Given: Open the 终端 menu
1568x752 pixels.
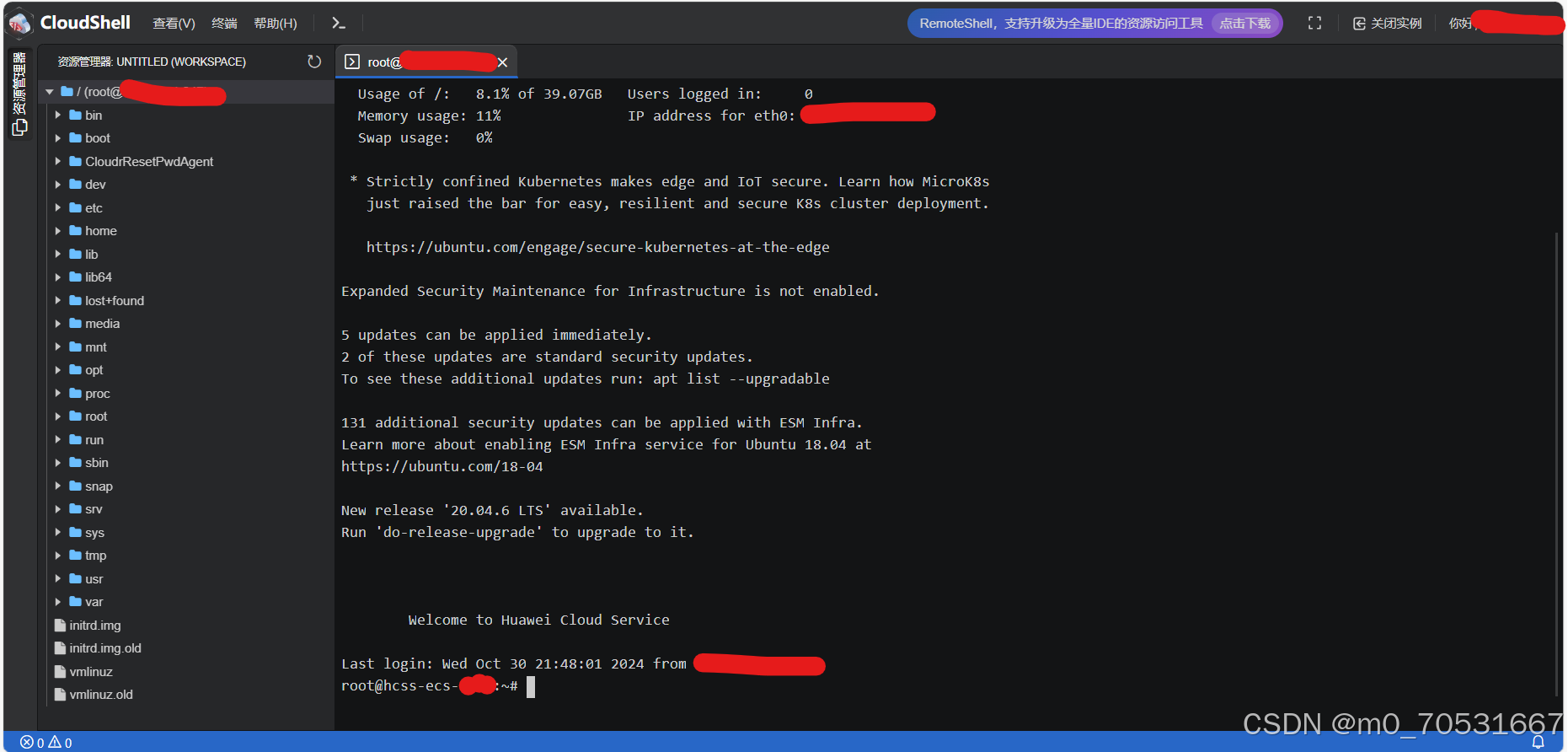Looking at the screenshot, I should tap(224, 24).
